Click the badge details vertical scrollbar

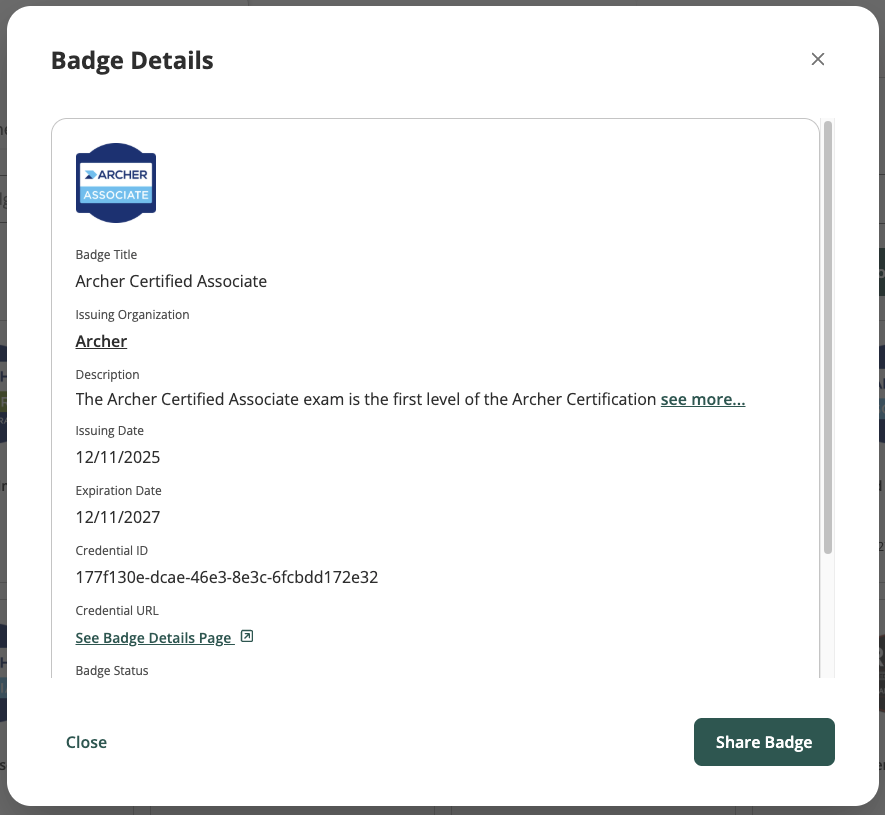(827, 337)
